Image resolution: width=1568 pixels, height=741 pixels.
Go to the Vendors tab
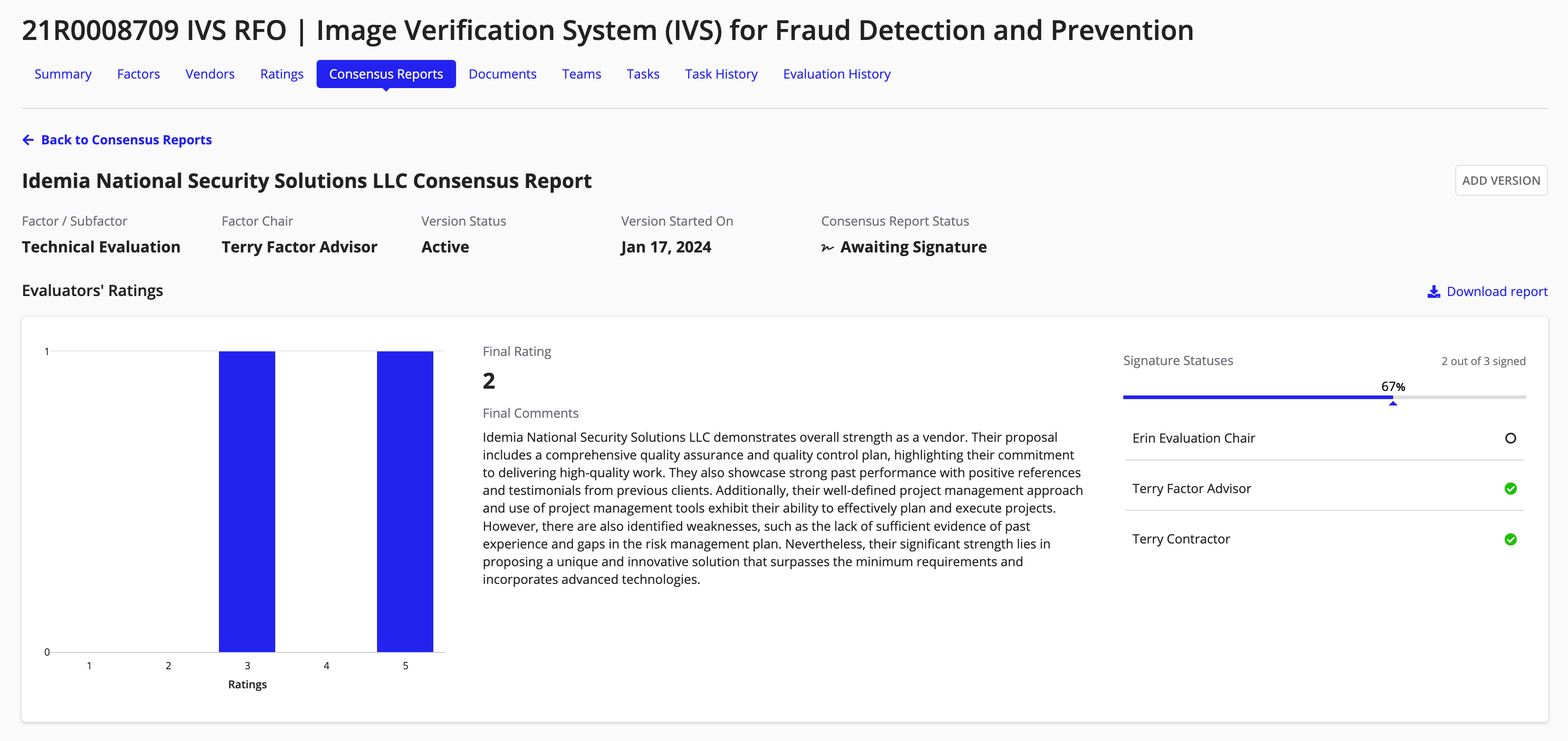tap(210, 74)
